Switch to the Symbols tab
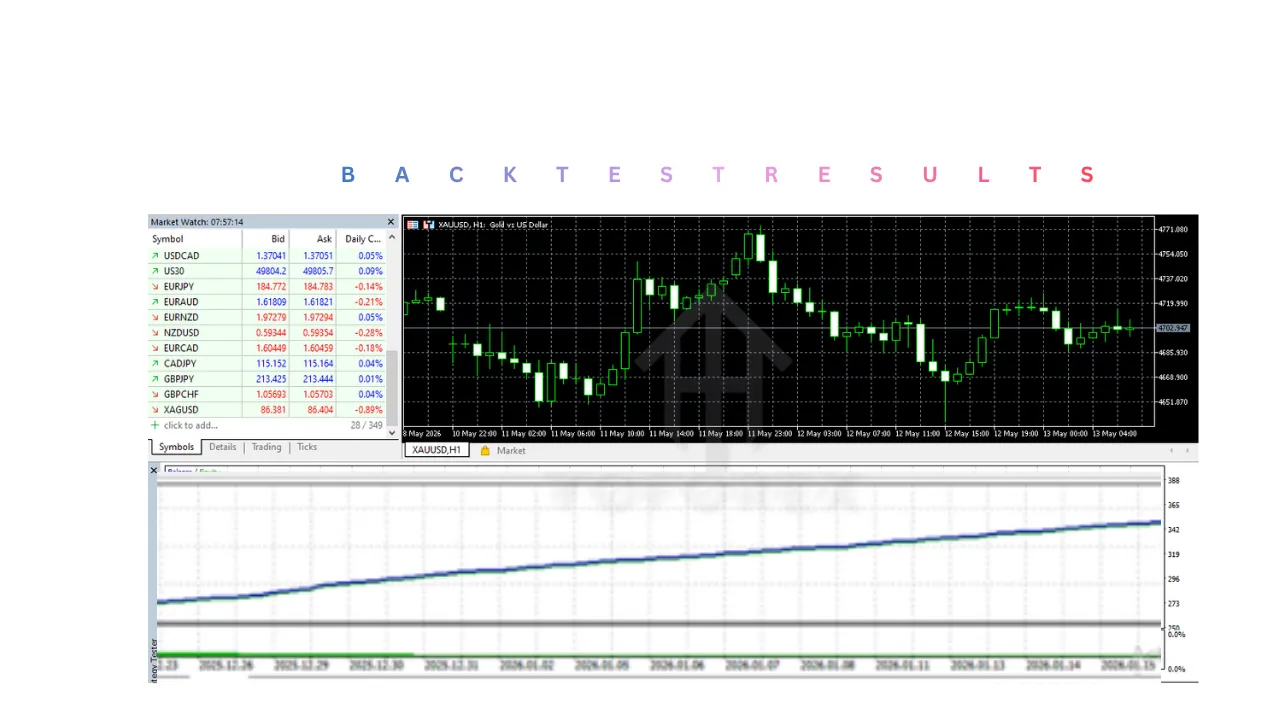 (177, 447)
